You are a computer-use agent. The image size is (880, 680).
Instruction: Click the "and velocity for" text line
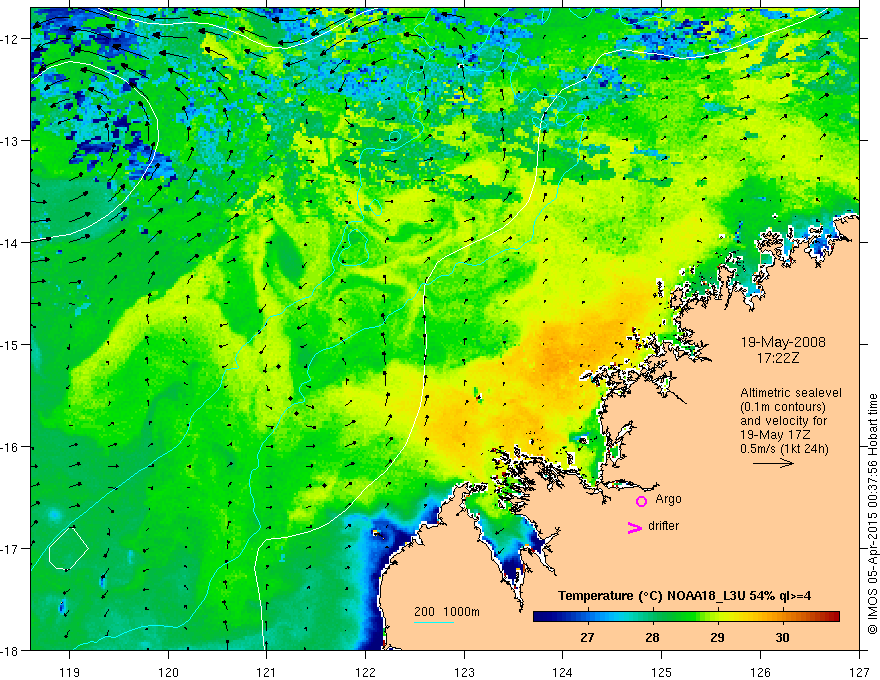783,421
